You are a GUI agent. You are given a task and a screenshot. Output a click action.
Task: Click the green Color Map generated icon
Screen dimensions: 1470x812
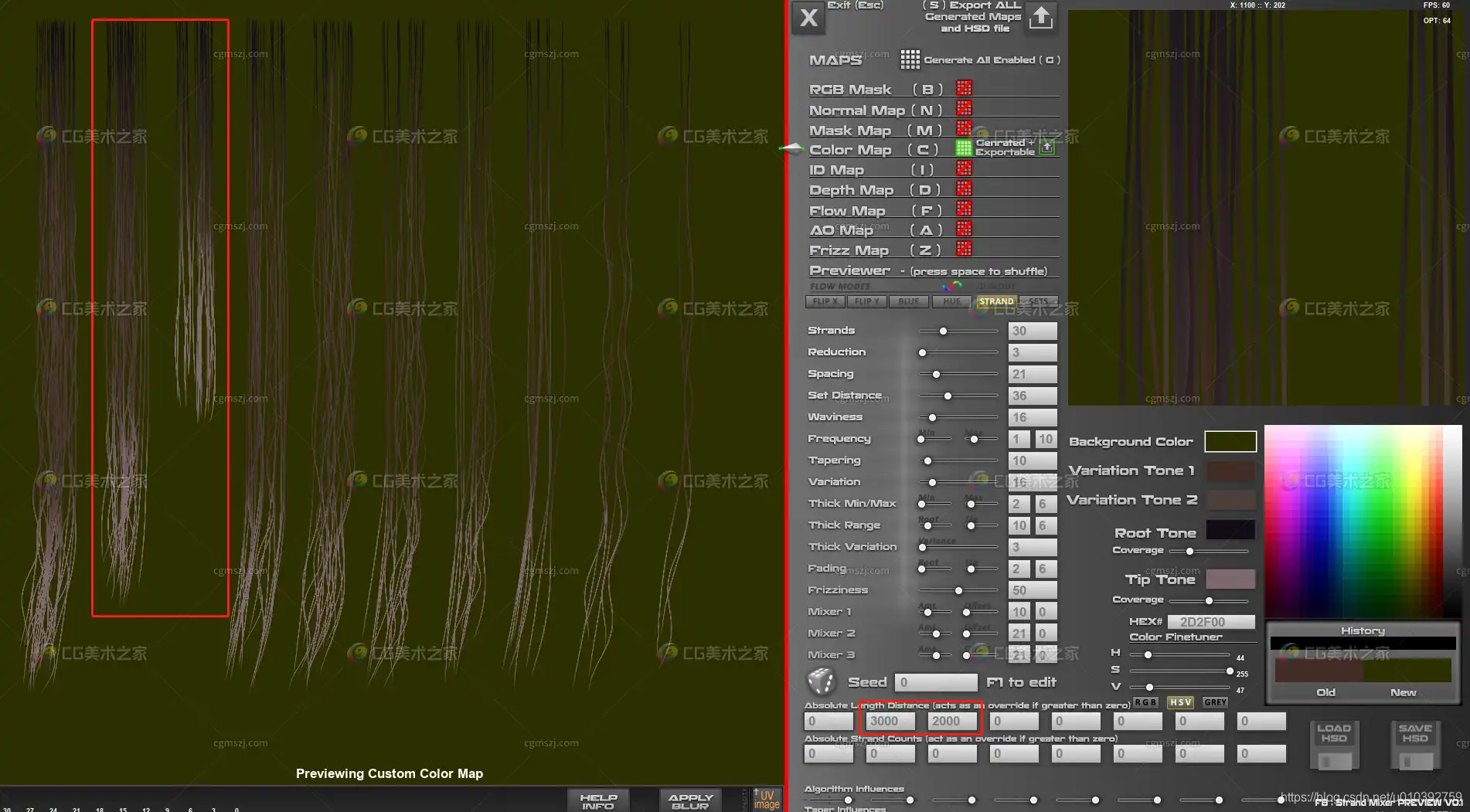(x=964, y=148)
